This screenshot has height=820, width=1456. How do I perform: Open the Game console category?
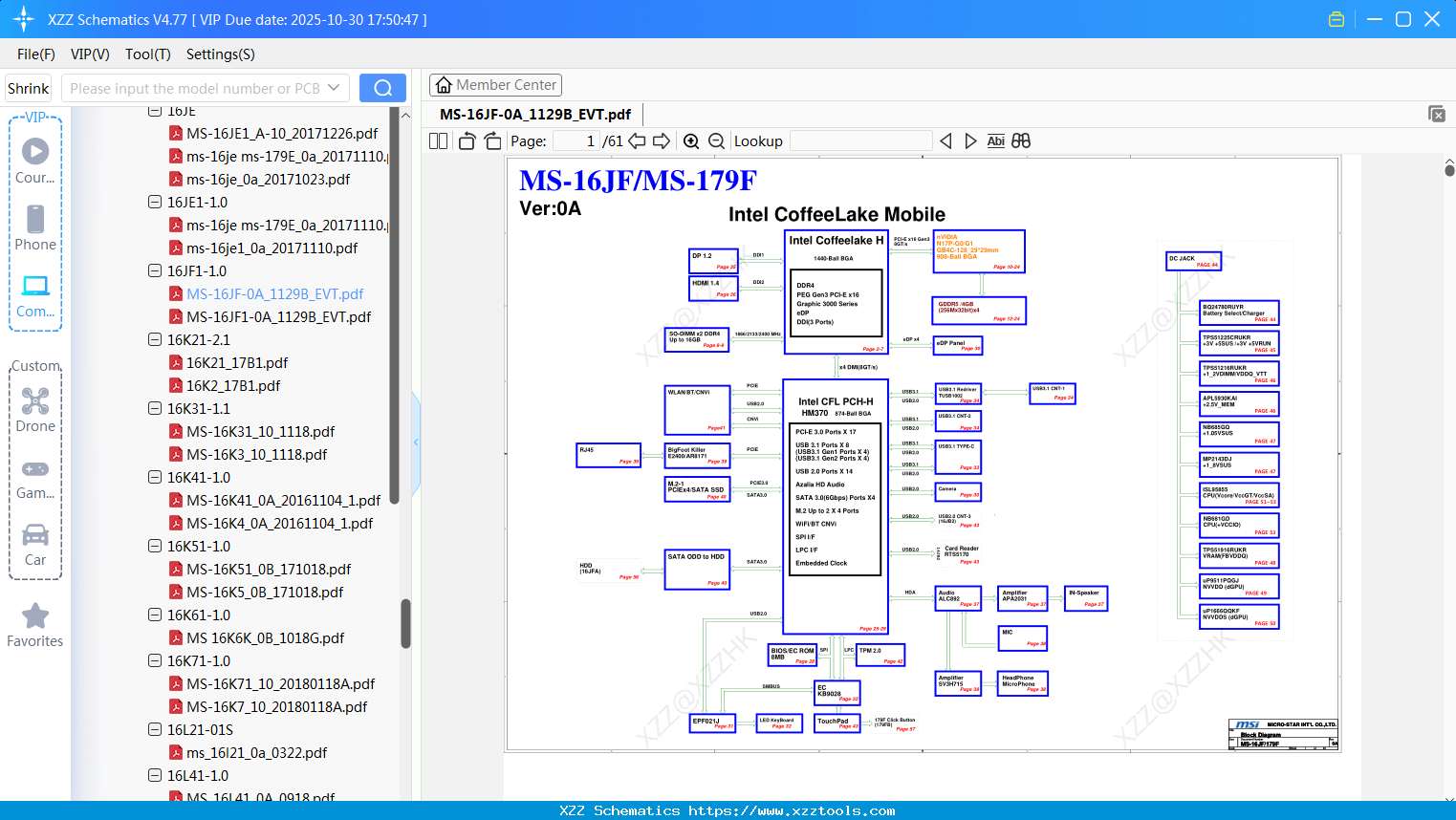point(35,478)
